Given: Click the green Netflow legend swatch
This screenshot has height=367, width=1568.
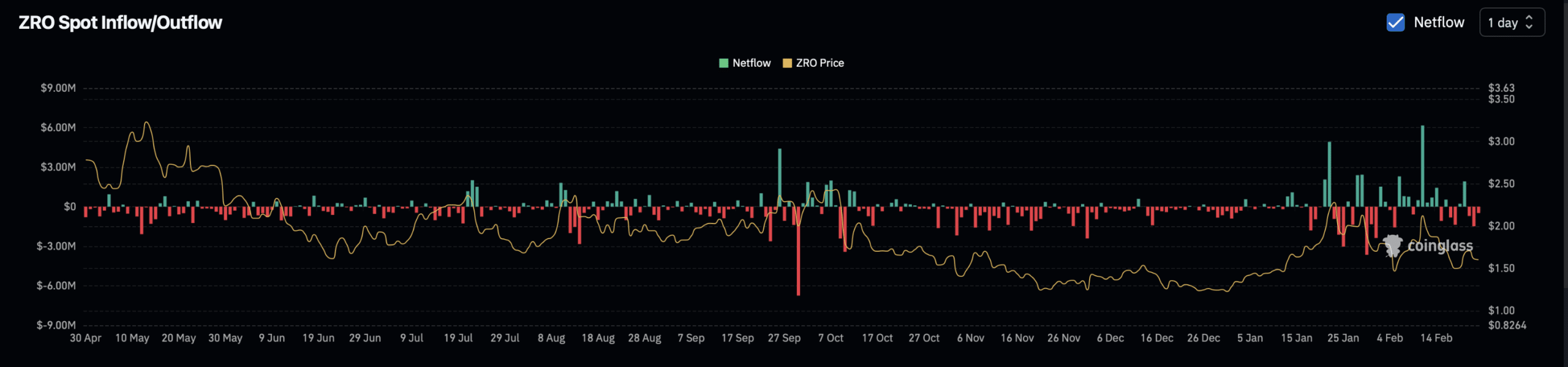Looking at the screenshot, I should [723, 63].
